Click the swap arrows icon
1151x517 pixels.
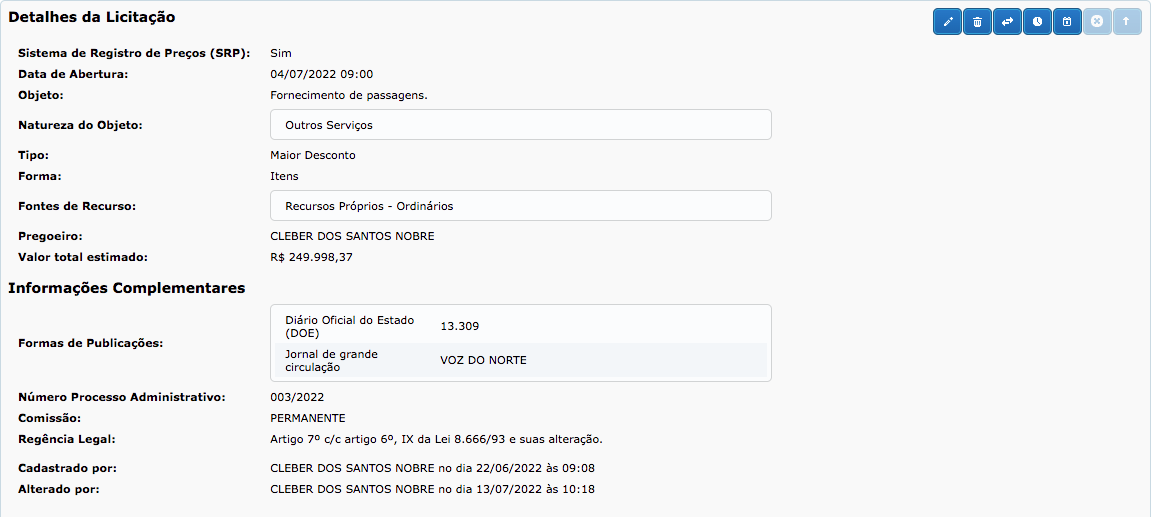pos(1008,21)
